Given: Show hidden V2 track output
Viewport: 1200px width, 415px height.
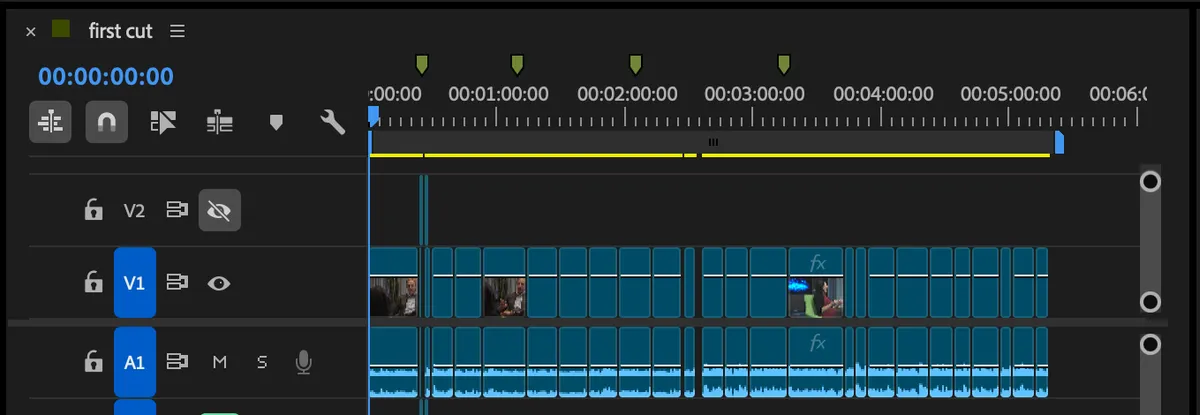Looking at the screenshot, I should (x=219, y=210).
